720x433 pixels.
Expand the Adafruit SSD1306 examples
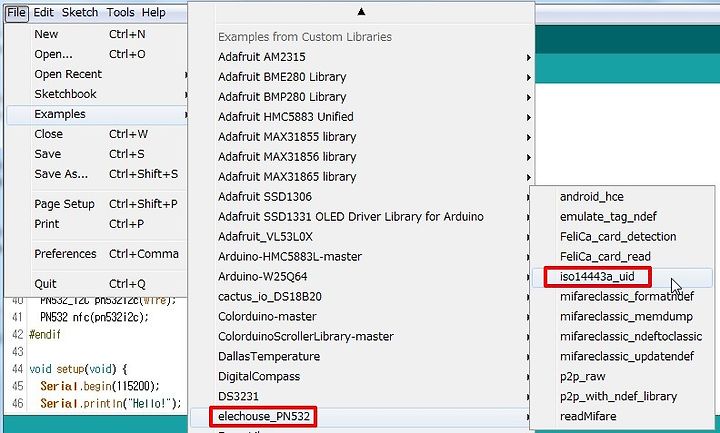click(x=360, y=197)
